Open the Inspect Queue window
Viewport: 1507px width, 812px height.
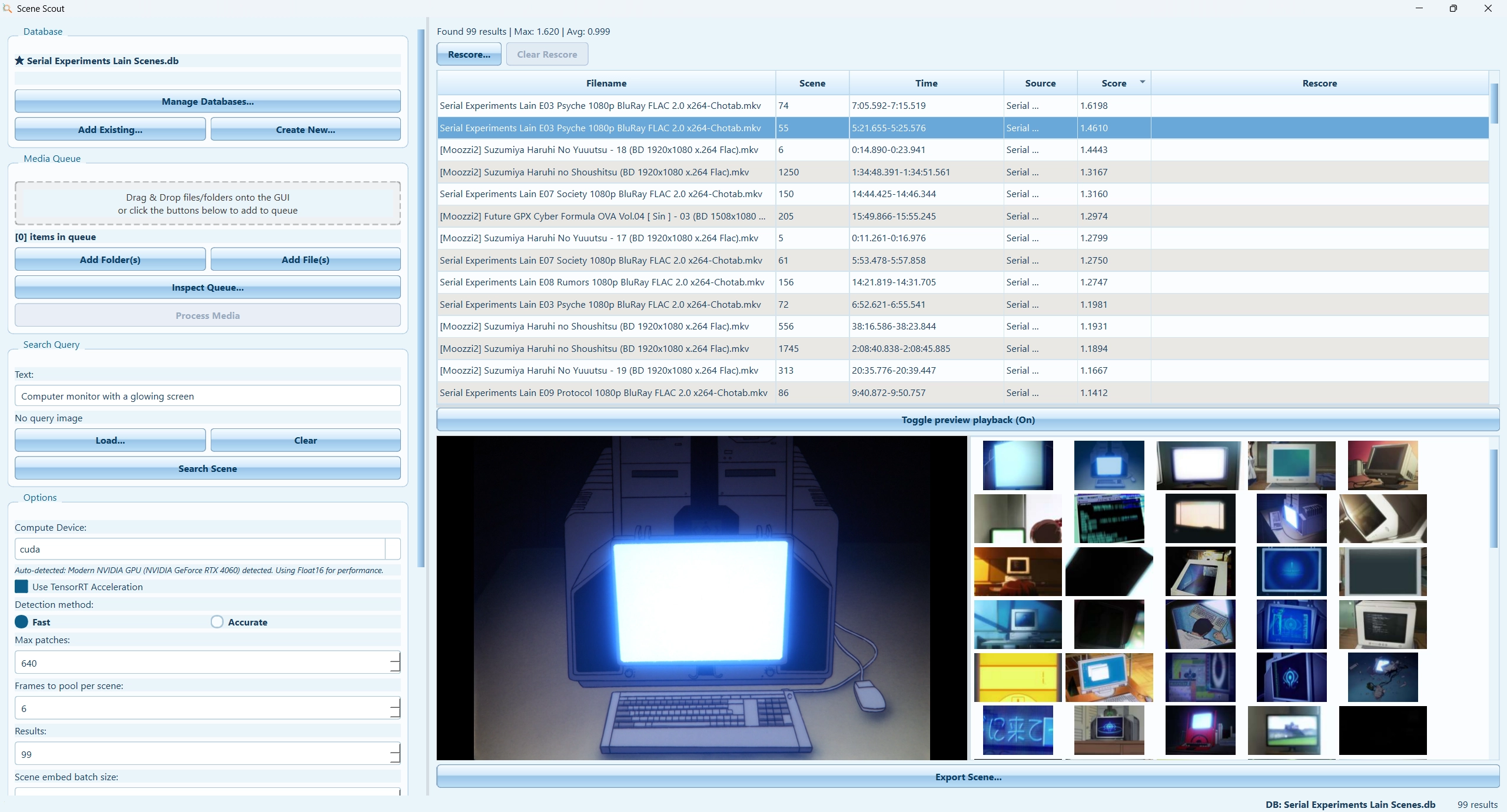[208, 288]
